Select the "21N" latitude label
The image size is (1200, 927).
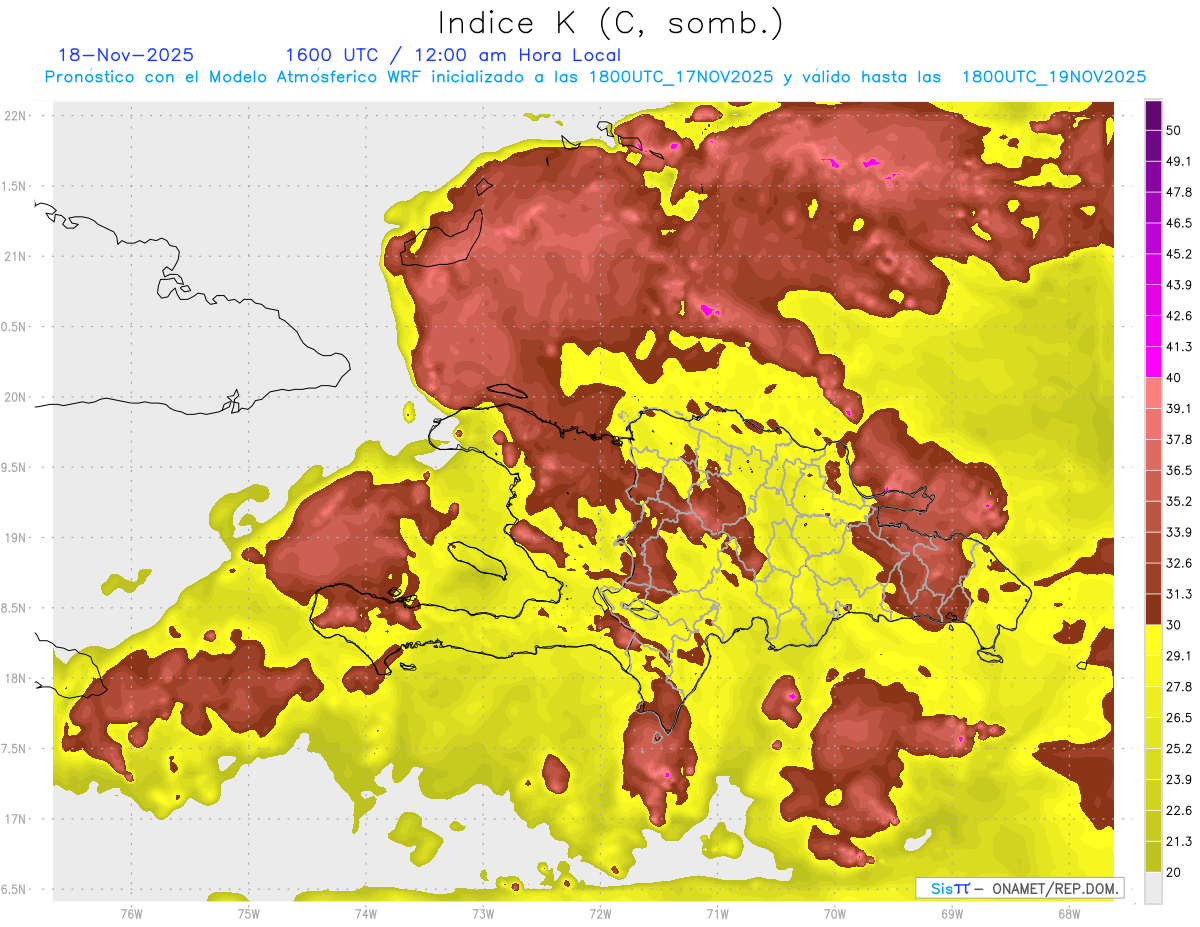pos(16,257)
